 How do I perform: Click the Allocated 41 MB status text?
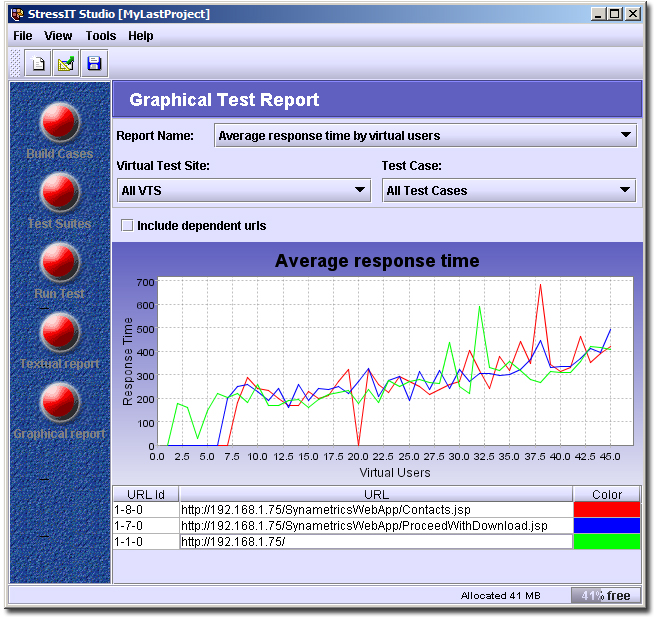tap(500, 595)
